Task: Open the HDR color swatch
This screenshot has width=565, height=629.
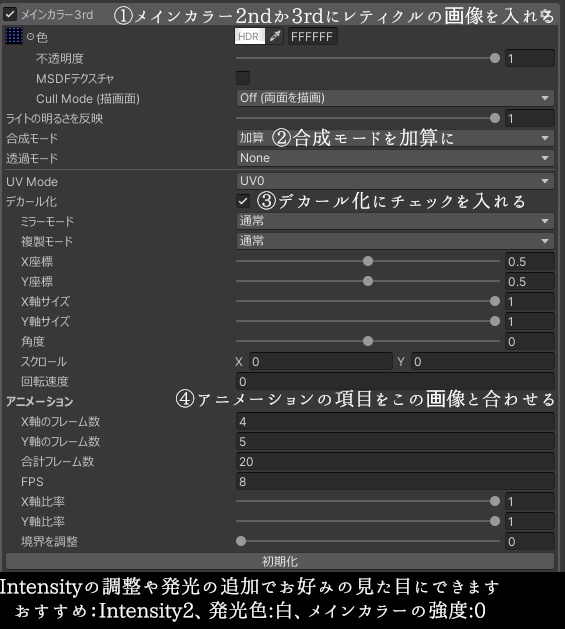Action: pos(250,37)
